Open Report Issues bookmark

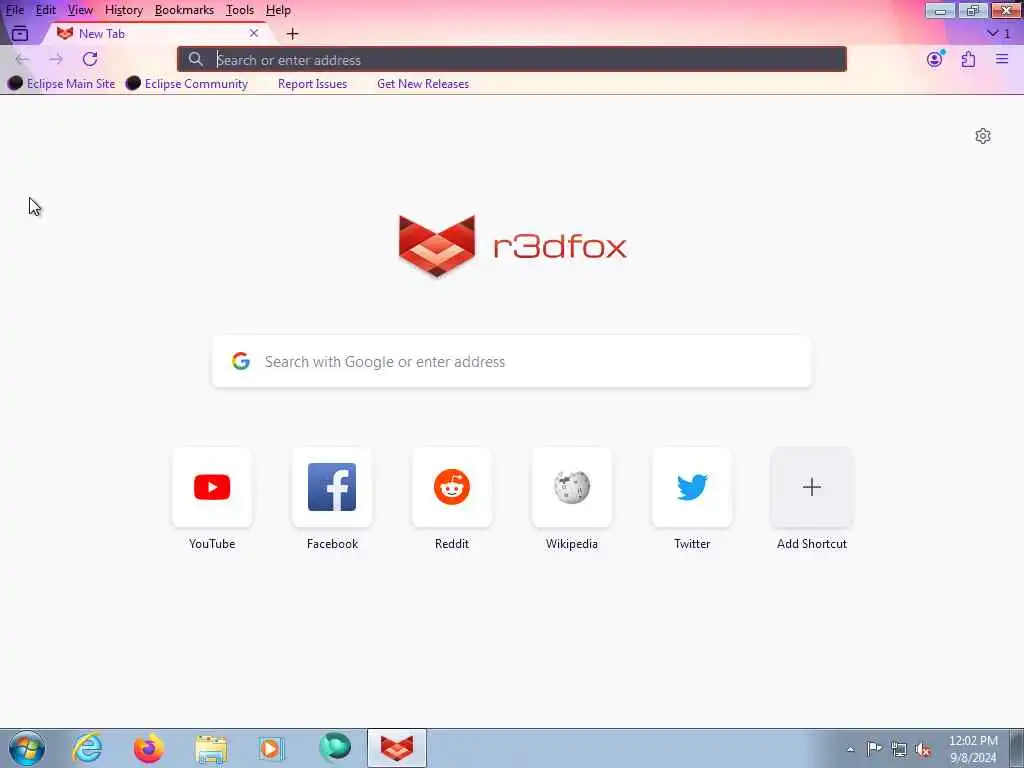(x=312, y=84)
